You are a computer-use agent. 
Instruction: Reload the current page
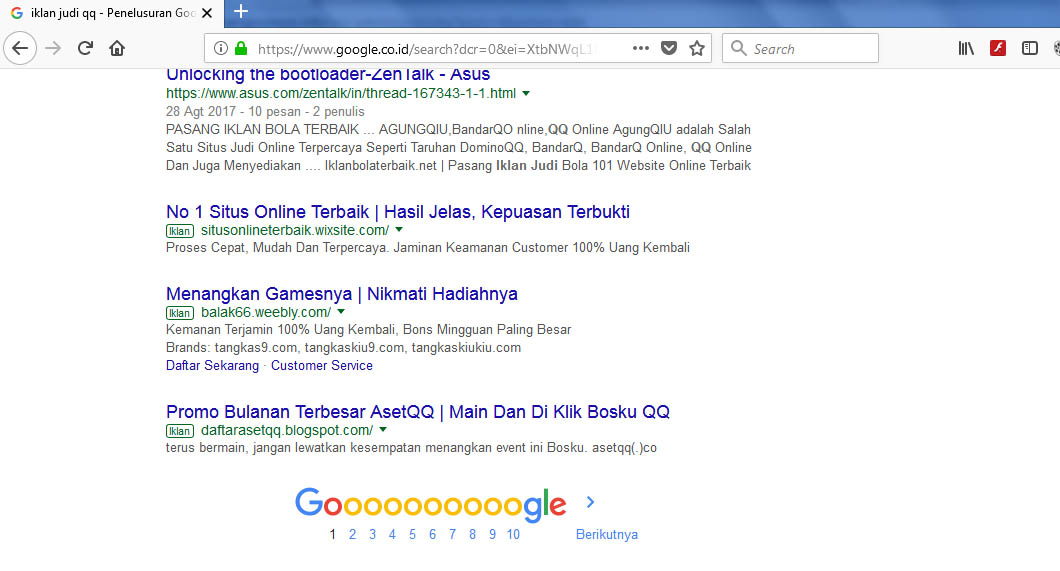click(x=85, y=48)
